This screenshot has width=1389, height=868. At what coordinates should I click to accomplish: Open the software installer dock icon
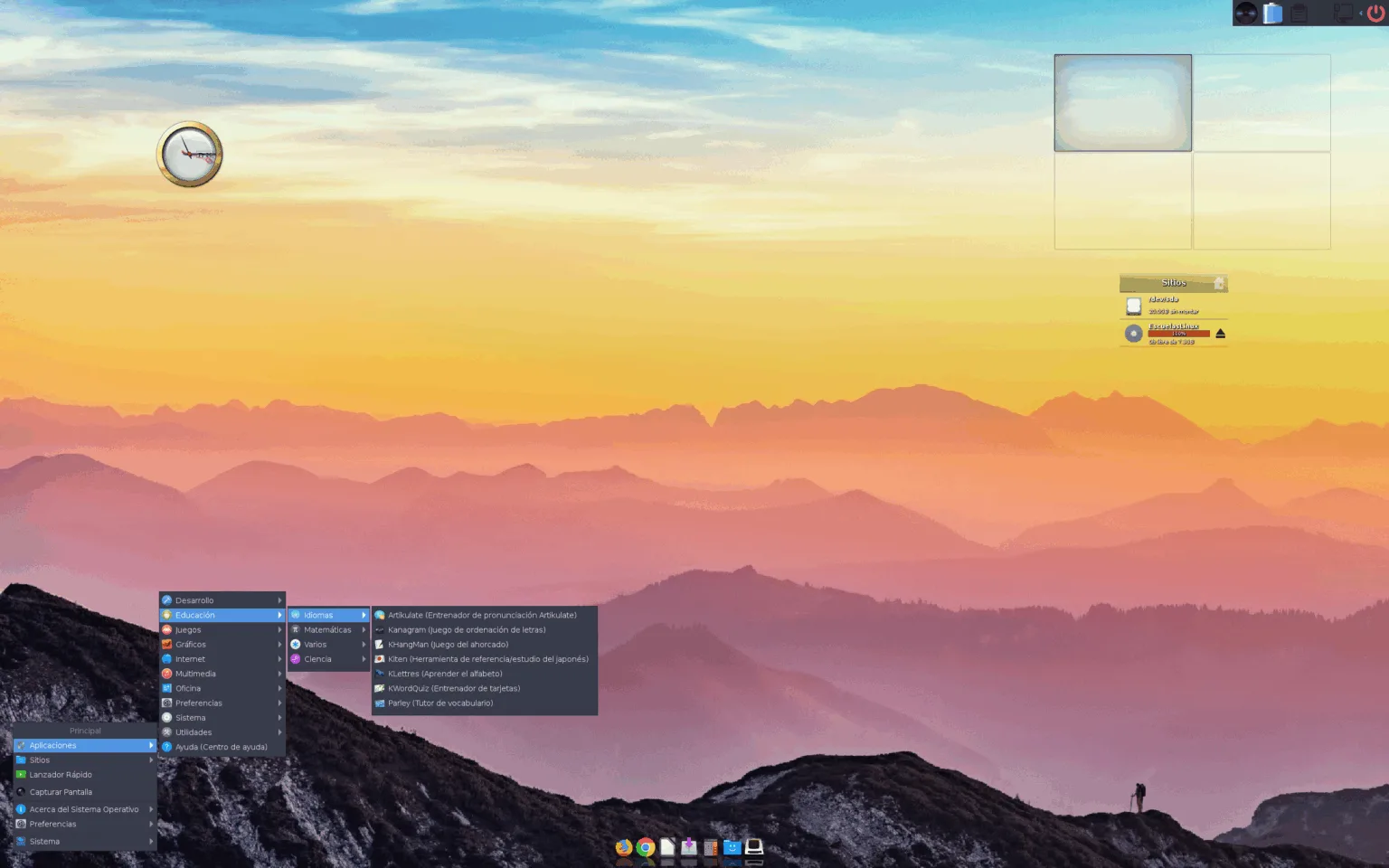pos(688,847)
